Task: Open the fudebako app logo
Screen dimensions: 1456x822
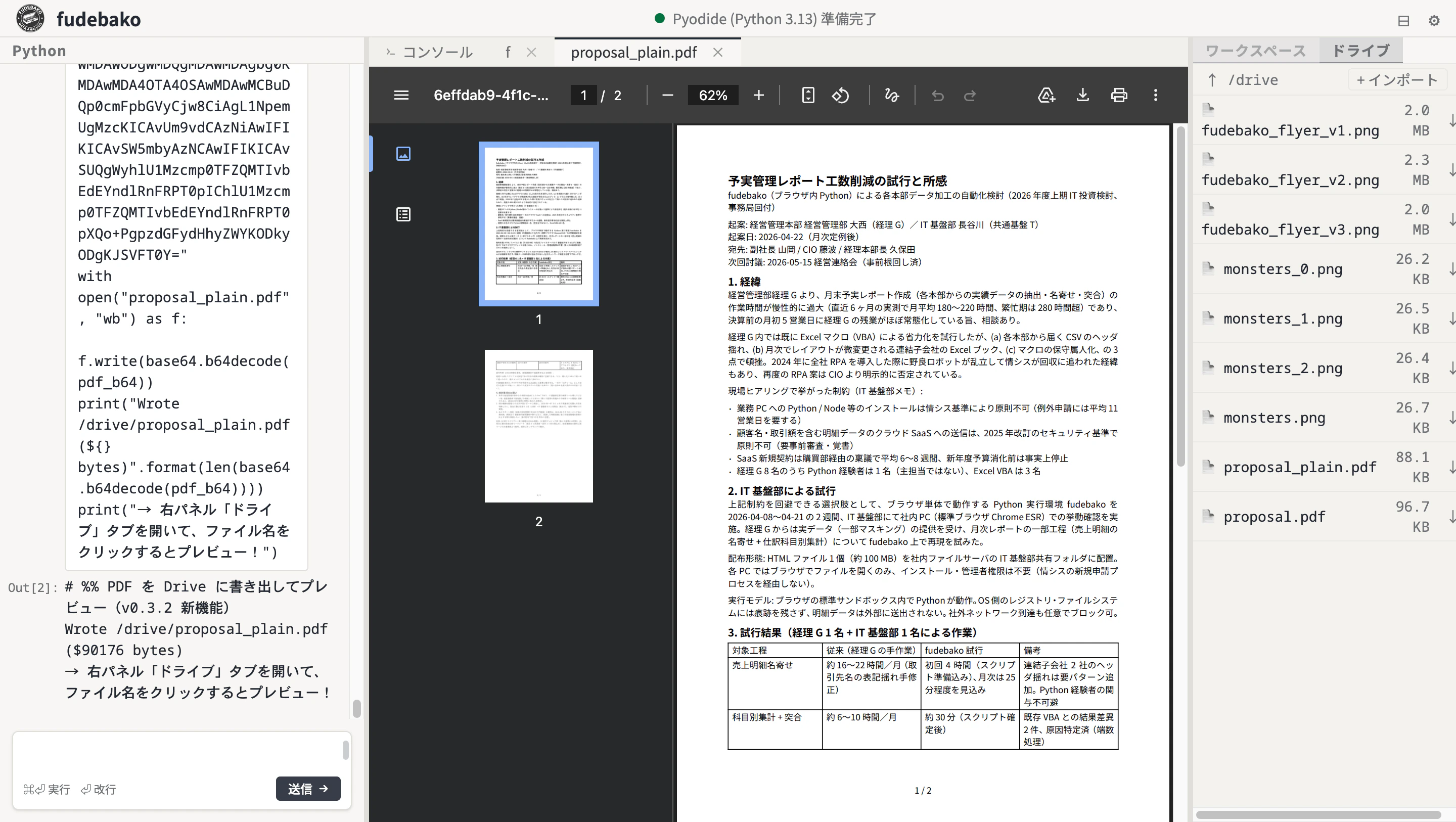Action: click(29, 18)
